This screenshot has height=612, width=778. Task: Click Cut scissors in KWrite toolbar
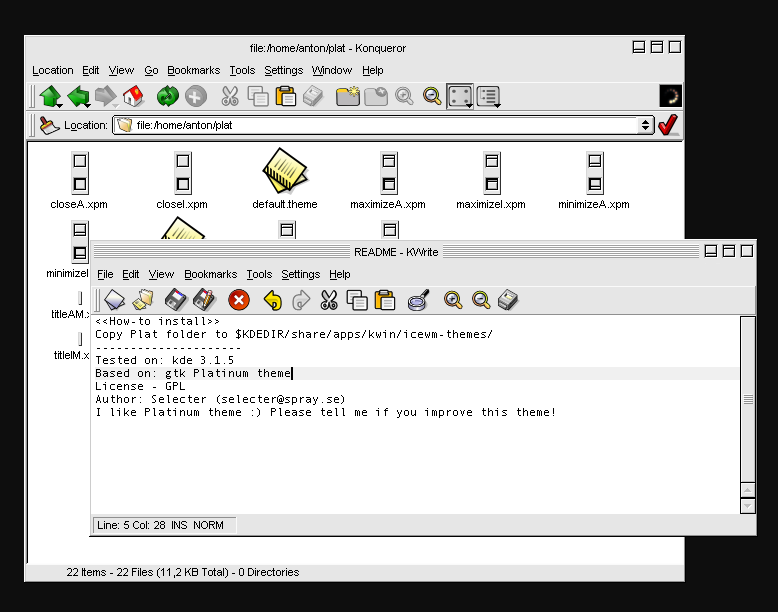(329, 300)
